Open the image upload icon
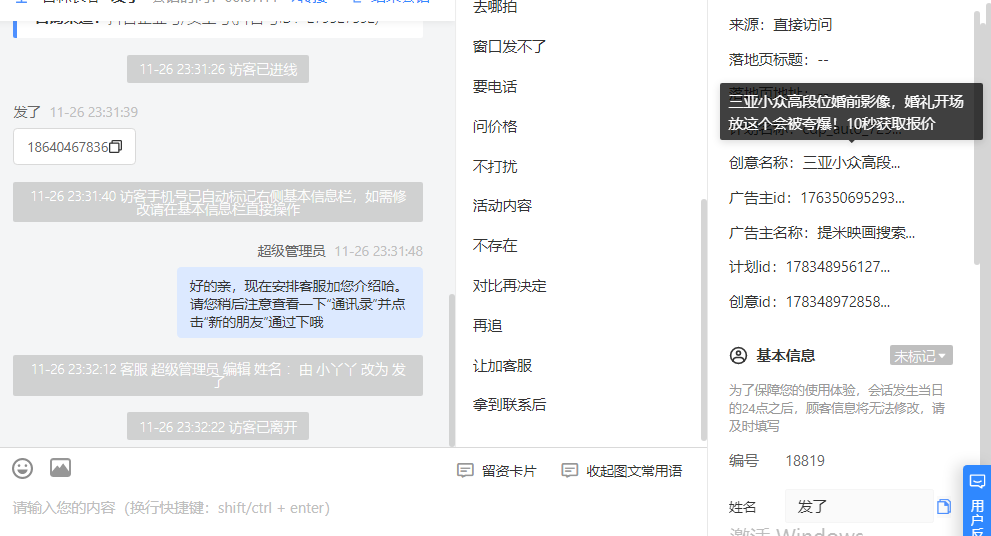 coord(61,468)
